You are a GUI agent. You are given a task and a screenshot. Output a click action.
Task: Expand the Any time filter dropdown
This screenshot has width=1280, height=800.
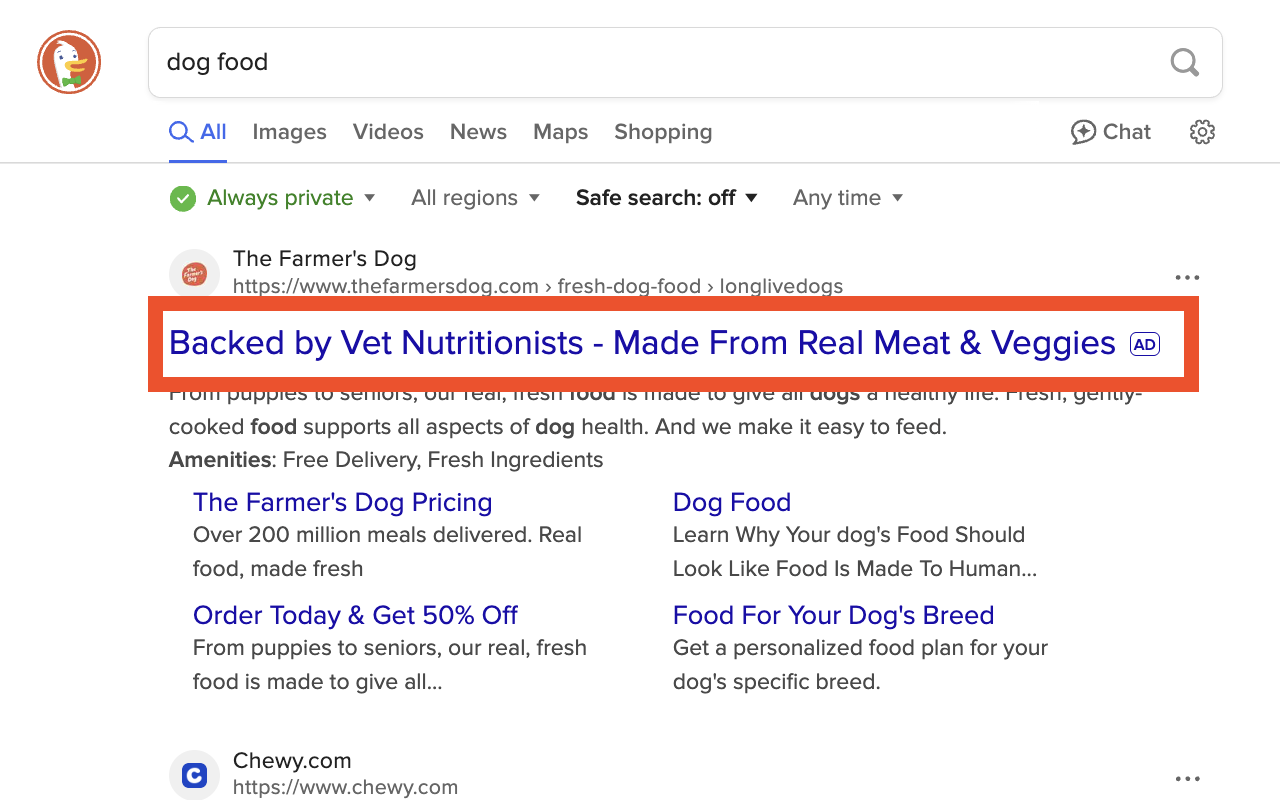coord(848,198)
